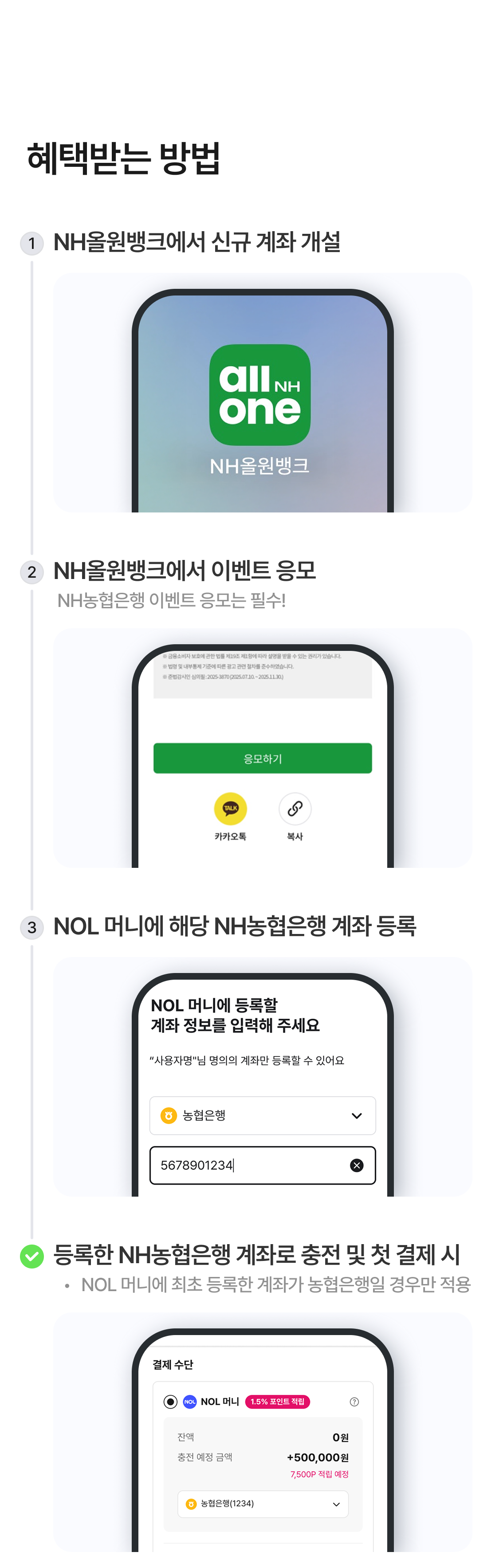Click the 7,500P 적립 예정 text

[x=319, y=1473]
